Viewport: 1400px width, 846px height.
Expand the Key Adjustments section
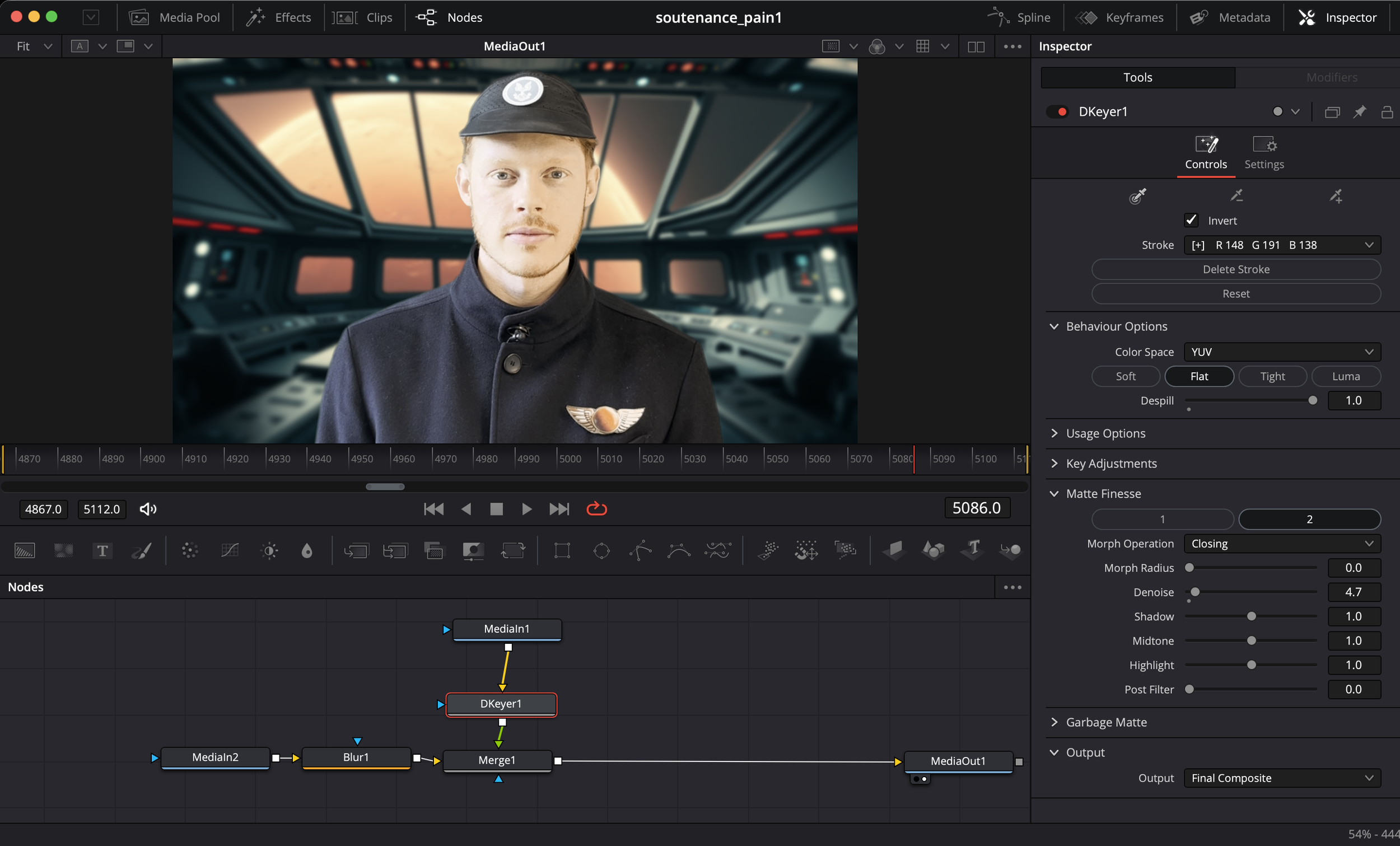pyautogui.click(x=1111, y=463)
